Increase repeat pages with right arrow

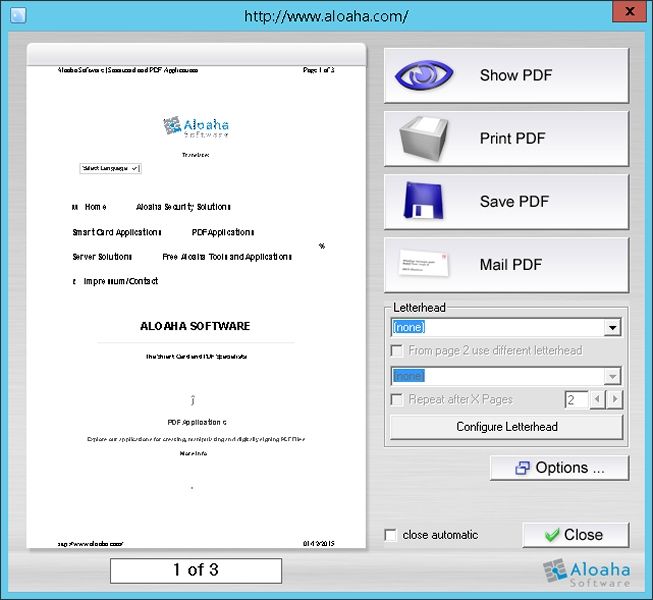point(615,400)
